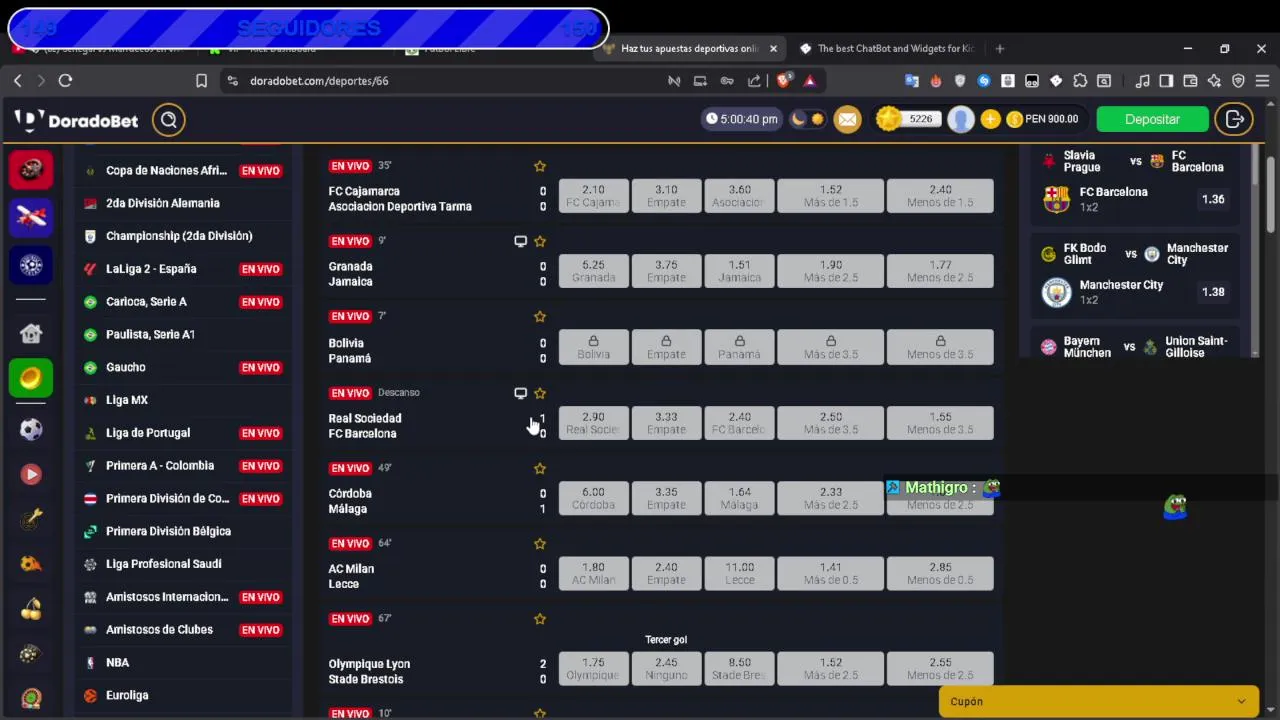Open the red play live icon
The image size is (1280, 720).
[x=31, y=474]
